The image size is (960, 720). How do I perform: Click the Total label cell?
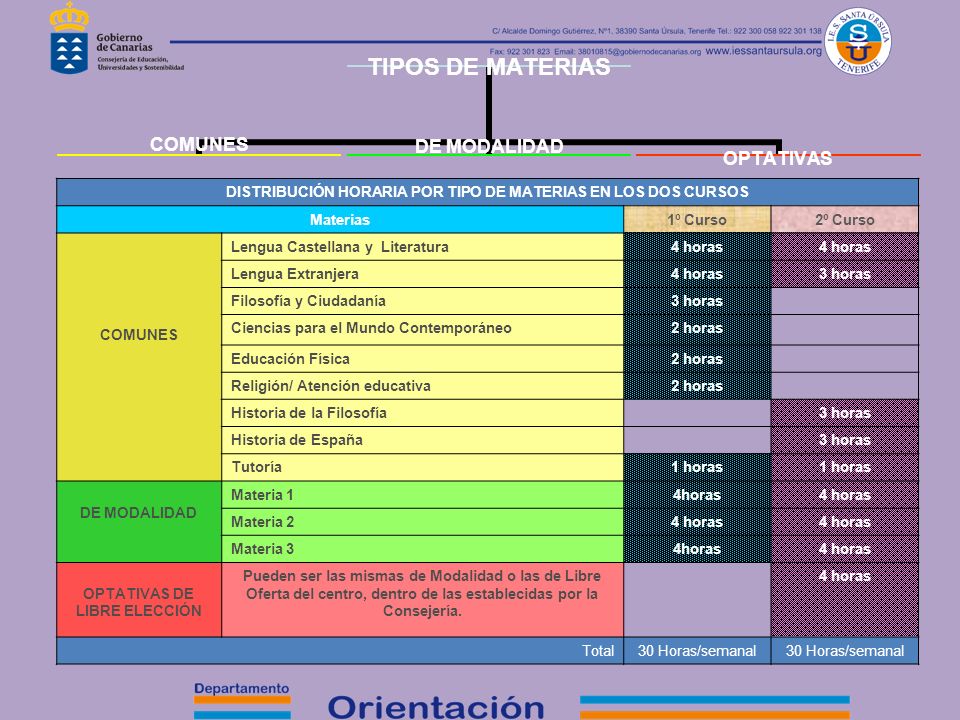pyautogui.click(x=340, y=651)
